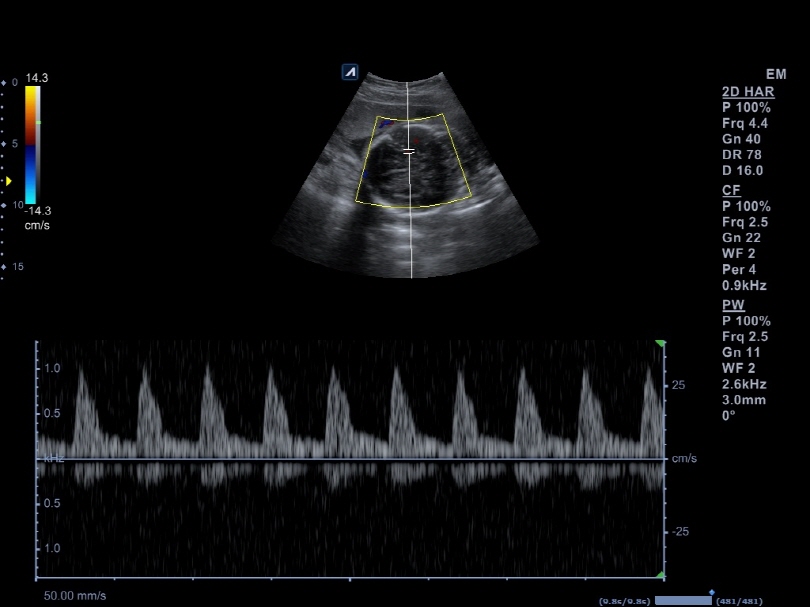Click the green indicator on the grayscale bar
The height and width of the screenshot is (607, 810).
pyautogui.click(x=38, y=122)
